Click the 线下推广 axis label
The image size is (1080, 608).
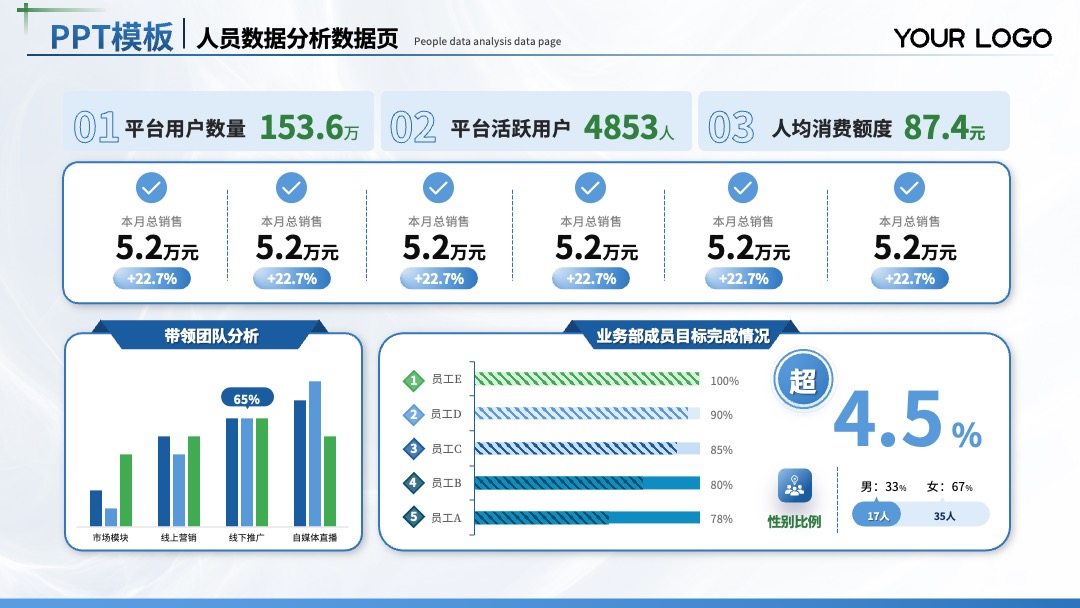coord(246,537)
